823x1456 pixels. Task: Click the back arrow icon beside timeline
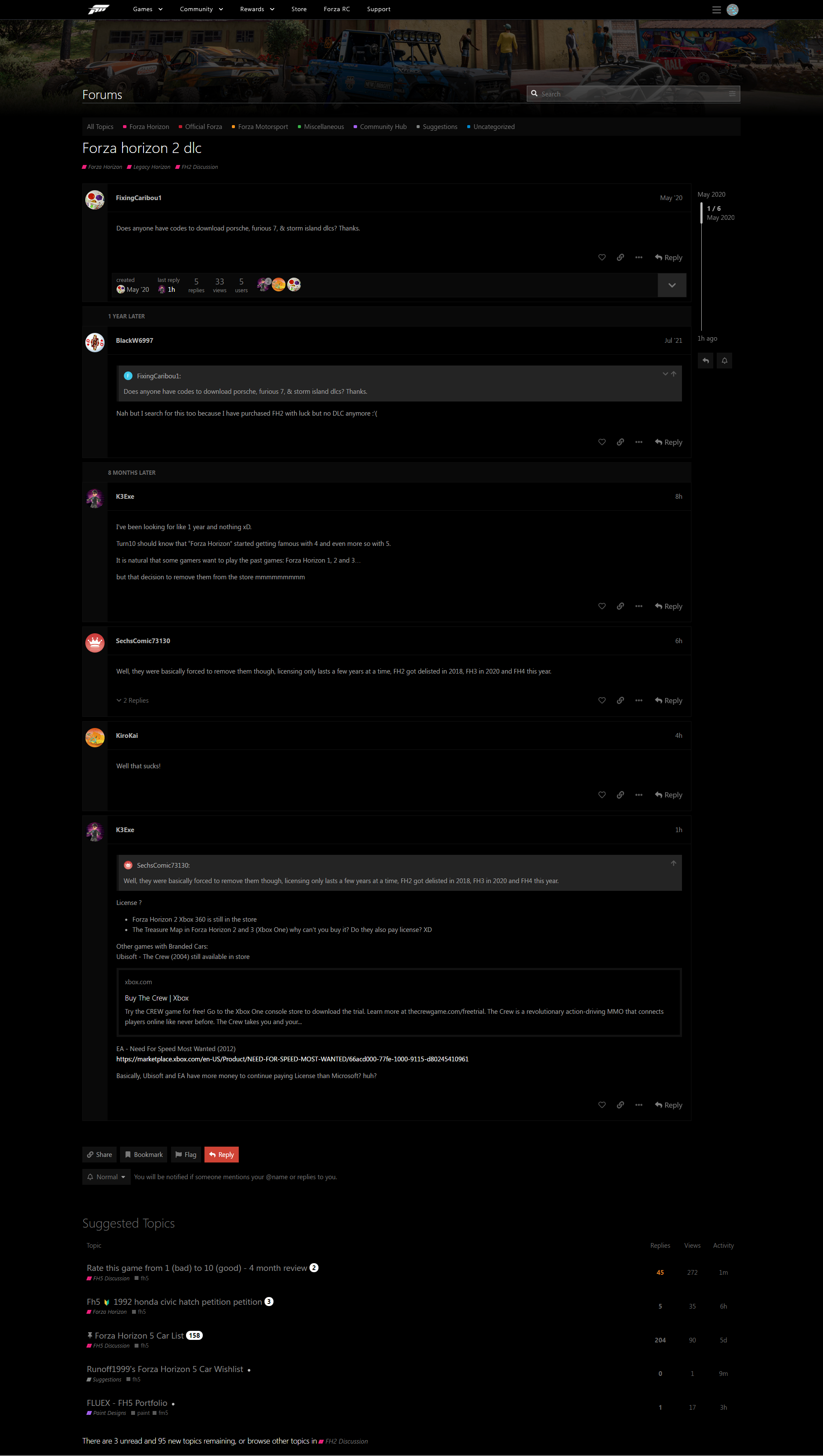[x=706, y=361]
